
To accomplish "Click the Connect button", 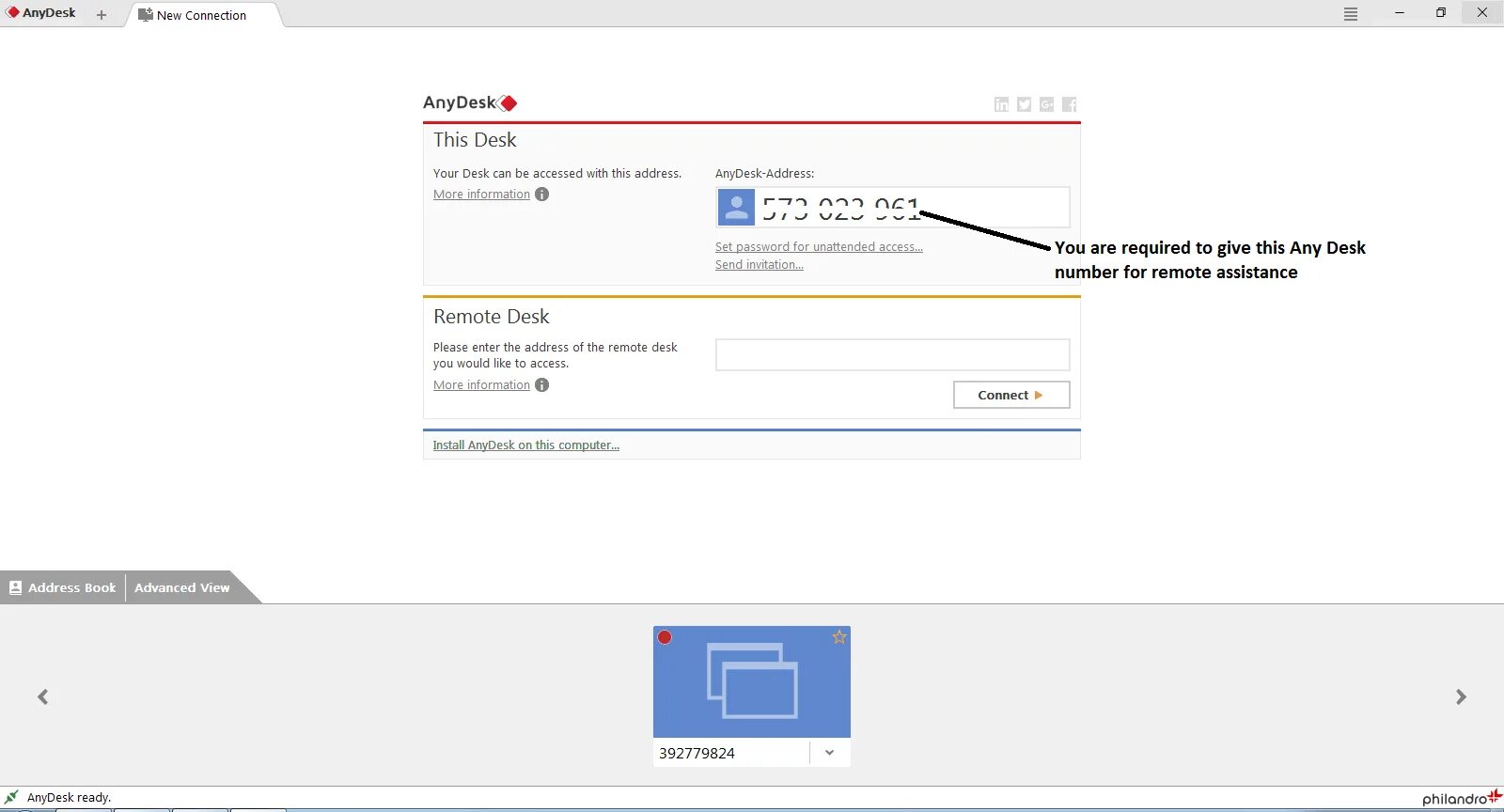I will point(1011,395).
